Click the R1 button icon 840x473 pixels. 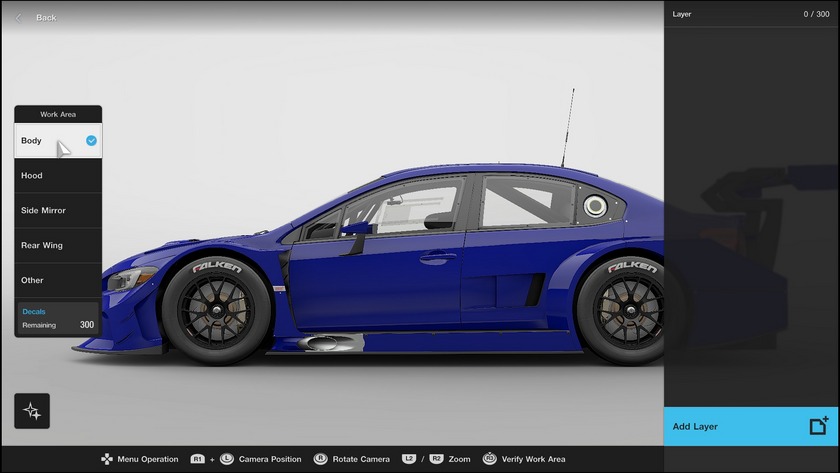point(198,459)
